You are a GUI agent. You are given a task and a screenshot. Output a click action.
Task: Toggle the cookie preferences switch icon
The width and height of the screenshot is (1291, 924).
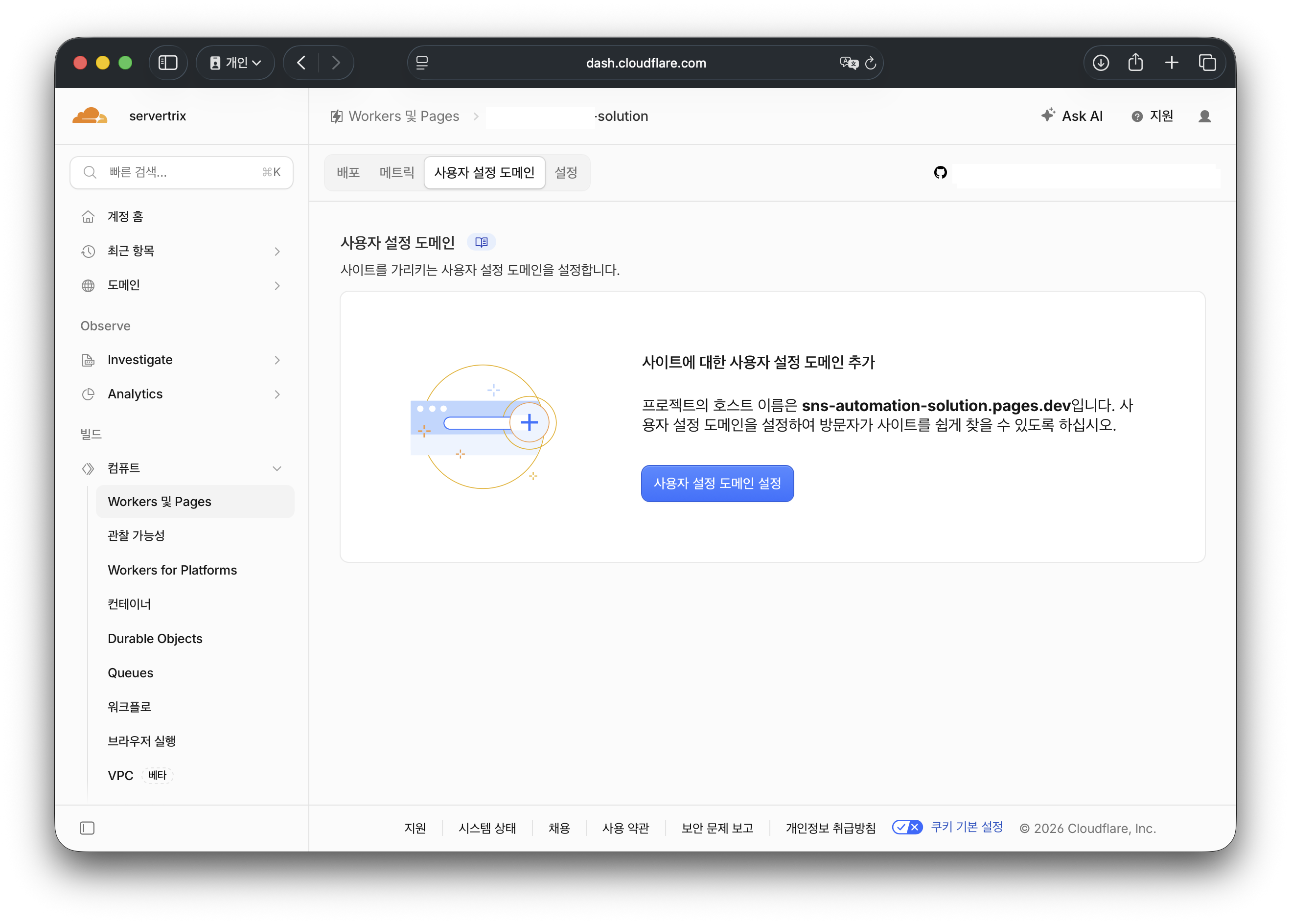(907, 827)
